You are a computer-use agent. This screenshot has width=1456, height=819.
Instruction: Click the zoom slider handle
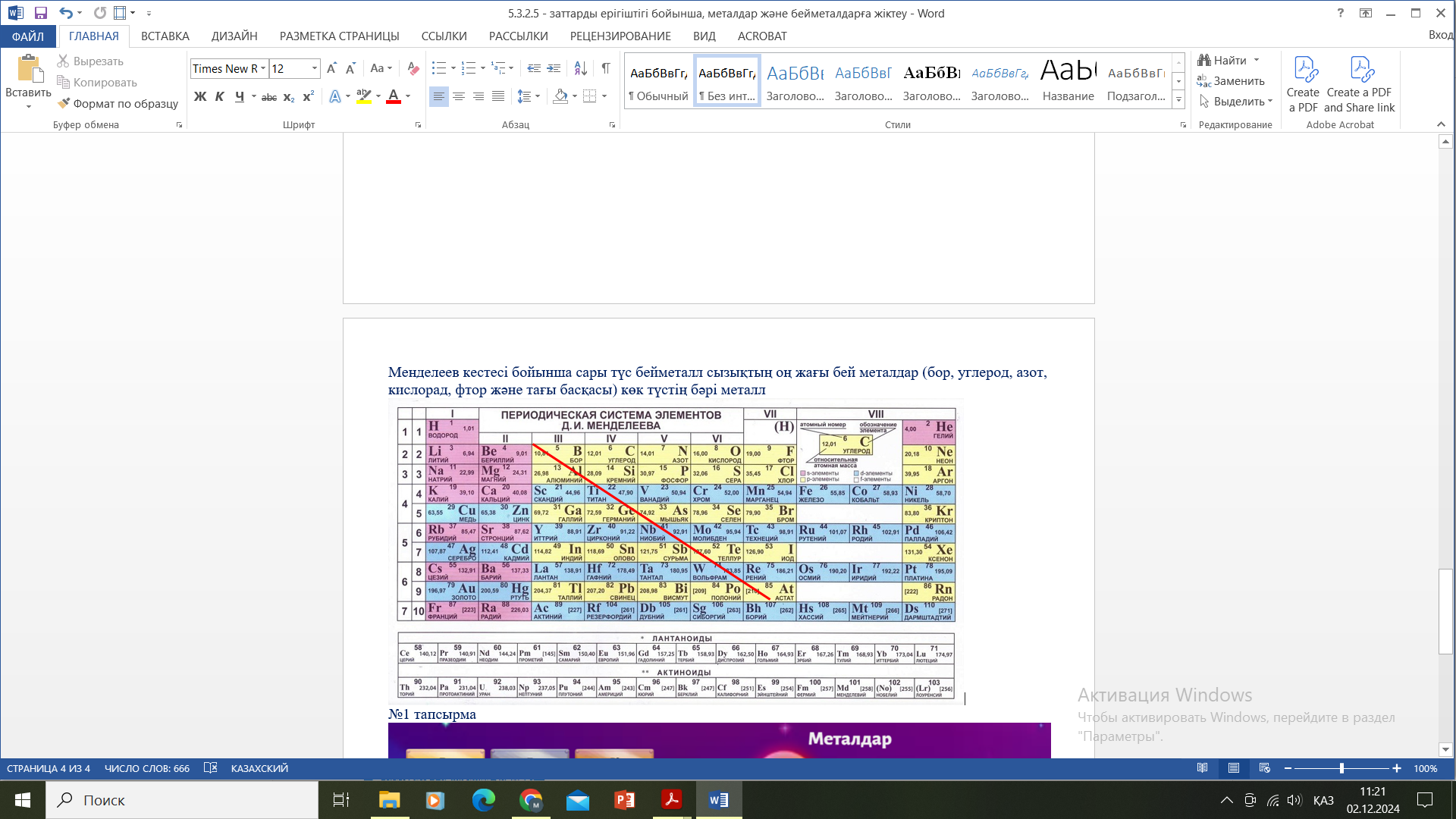[x=1341, y=768]
